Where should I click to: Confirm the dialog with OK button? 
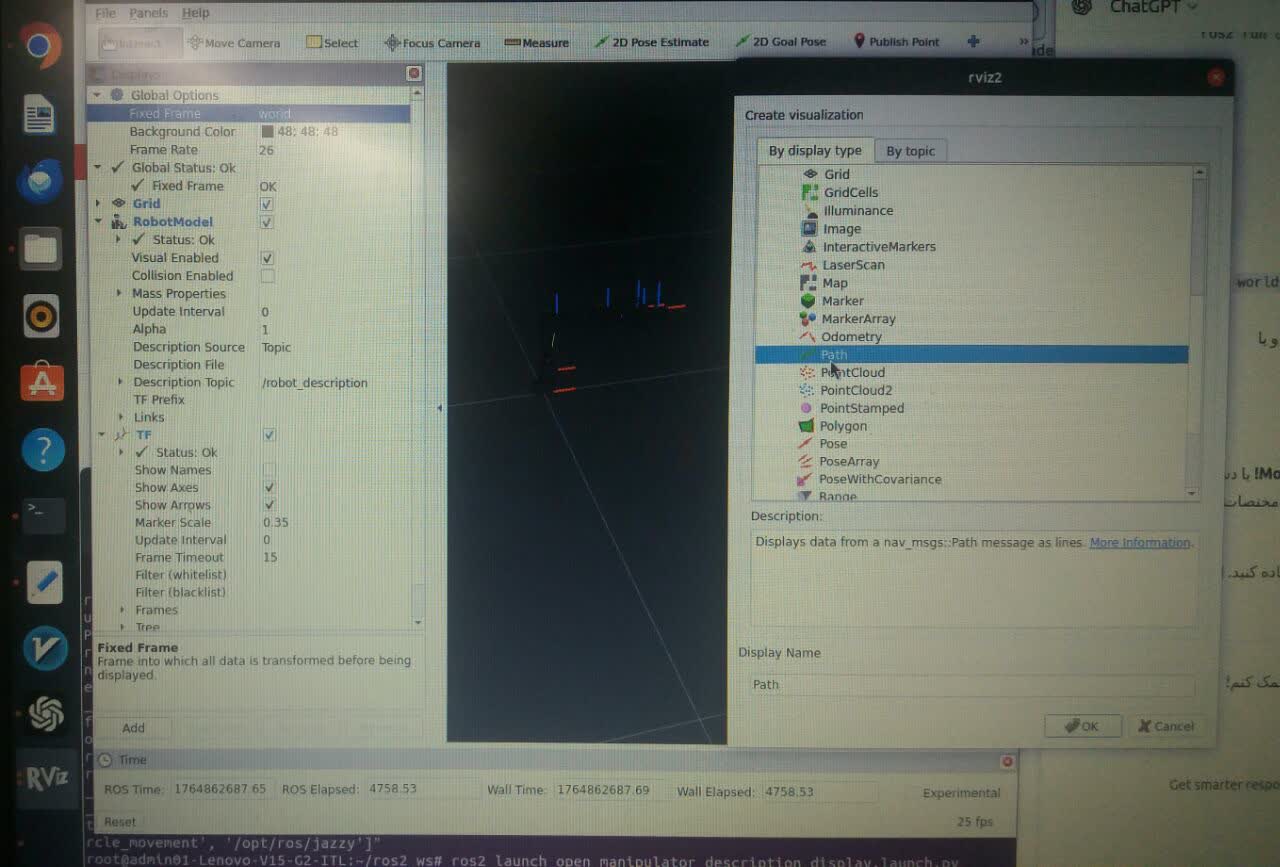pos(1082,726)
